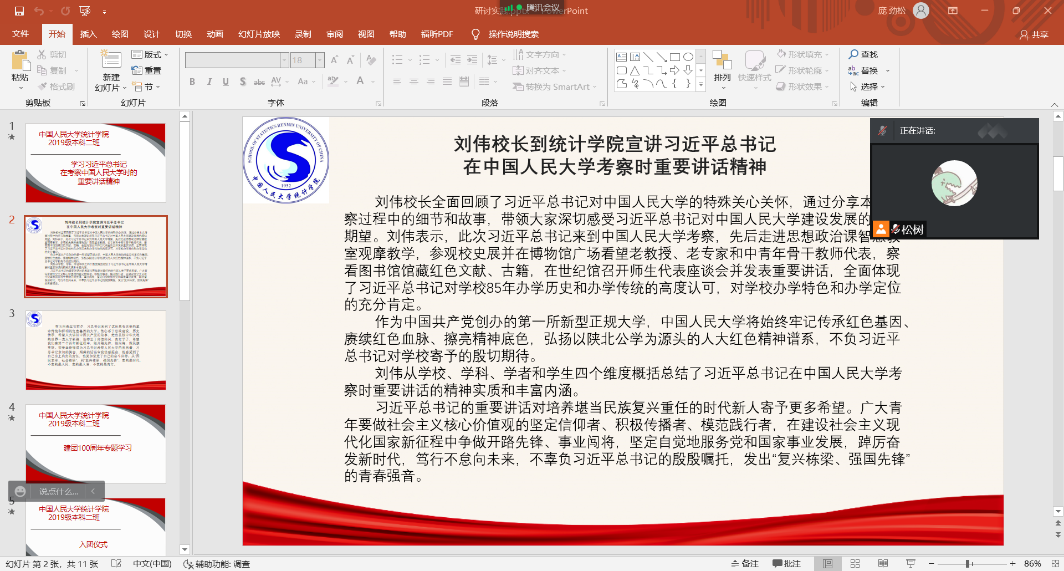This screenshot has width=1064, height=571.
Task: Open the Slide Show ribbon tab
Action: (x=258, y=34)
